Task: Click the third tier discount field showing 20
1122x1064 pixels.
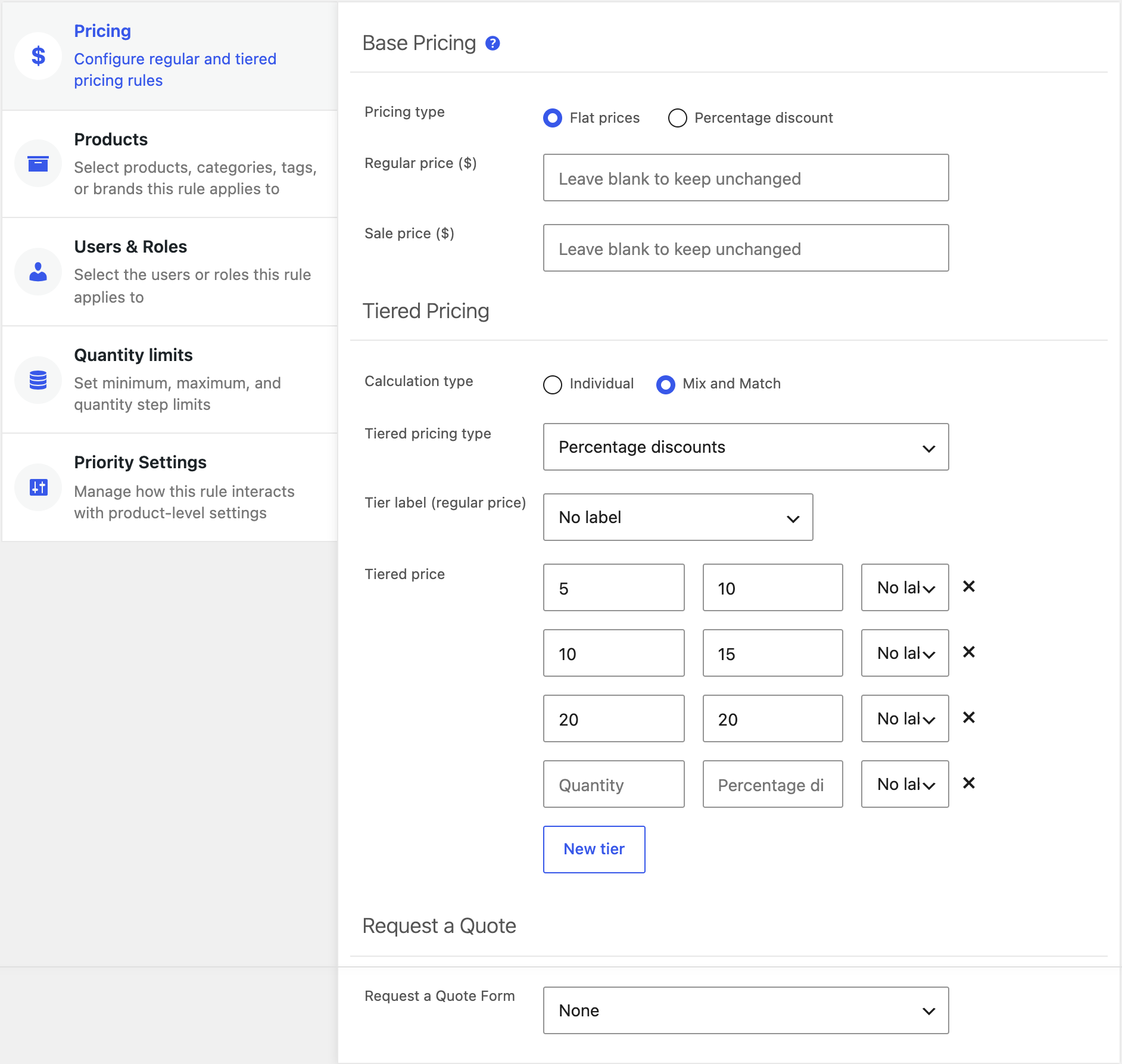Action: (x=773, y=718)
